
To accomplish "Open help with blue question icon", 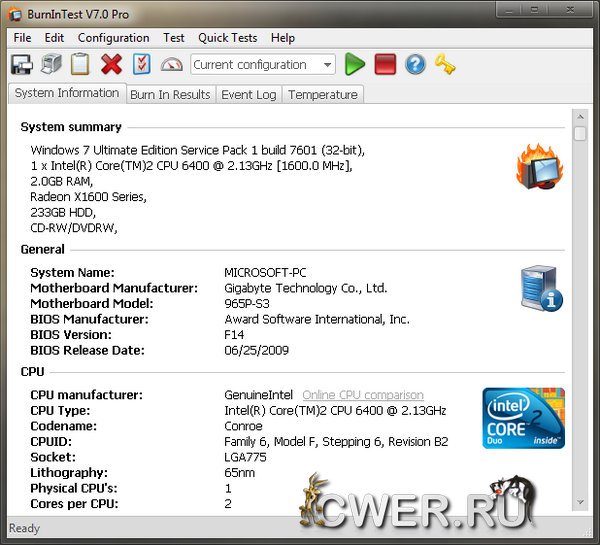I will pos(415,65).
